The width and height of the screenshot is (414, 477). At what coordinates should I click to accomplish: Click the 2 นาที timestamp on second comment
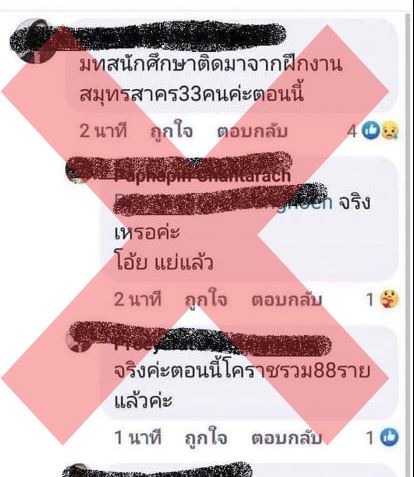138,299
